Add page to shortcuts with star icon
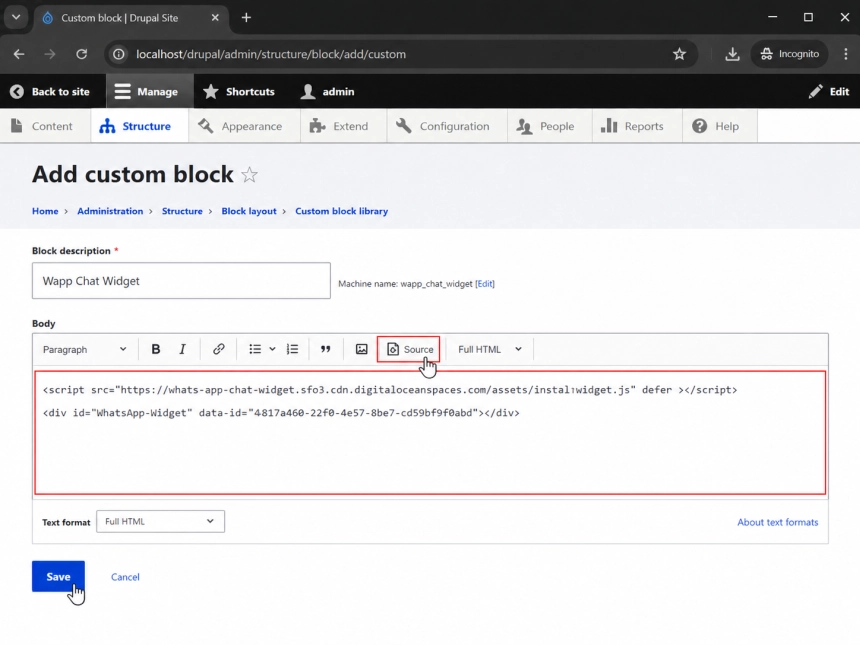 tap(250, 175)
